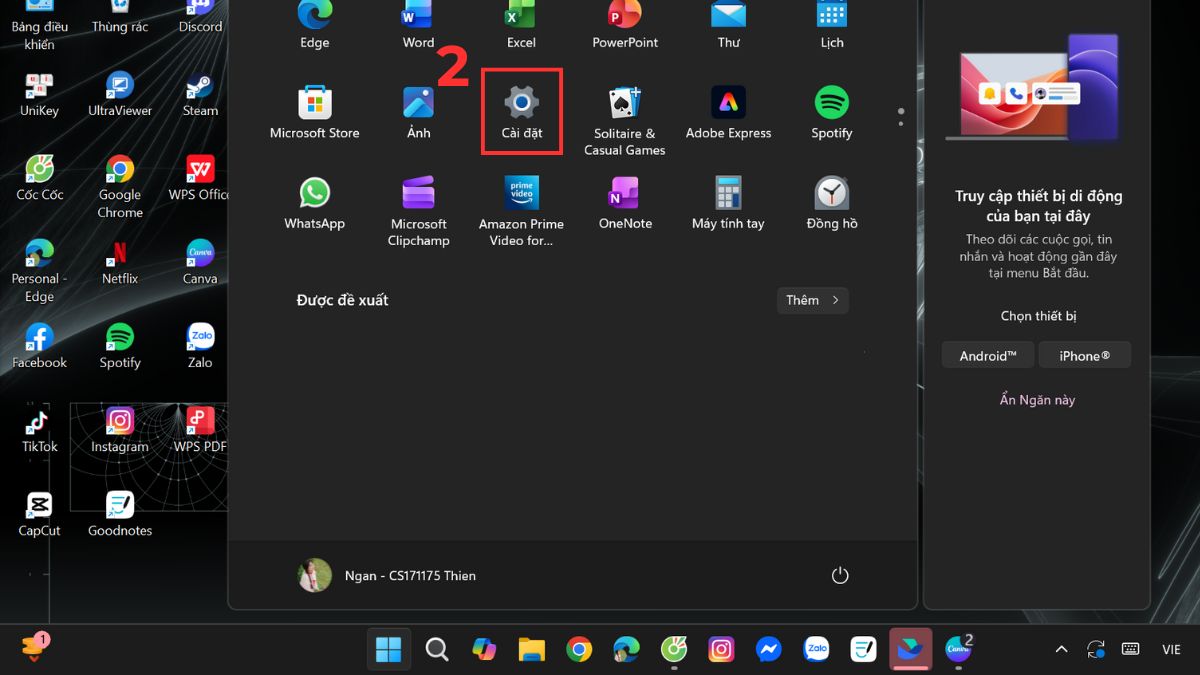Select Netflix desktop icon
The width and height of the screenshot is (1200, 675).
pos(120,262)
